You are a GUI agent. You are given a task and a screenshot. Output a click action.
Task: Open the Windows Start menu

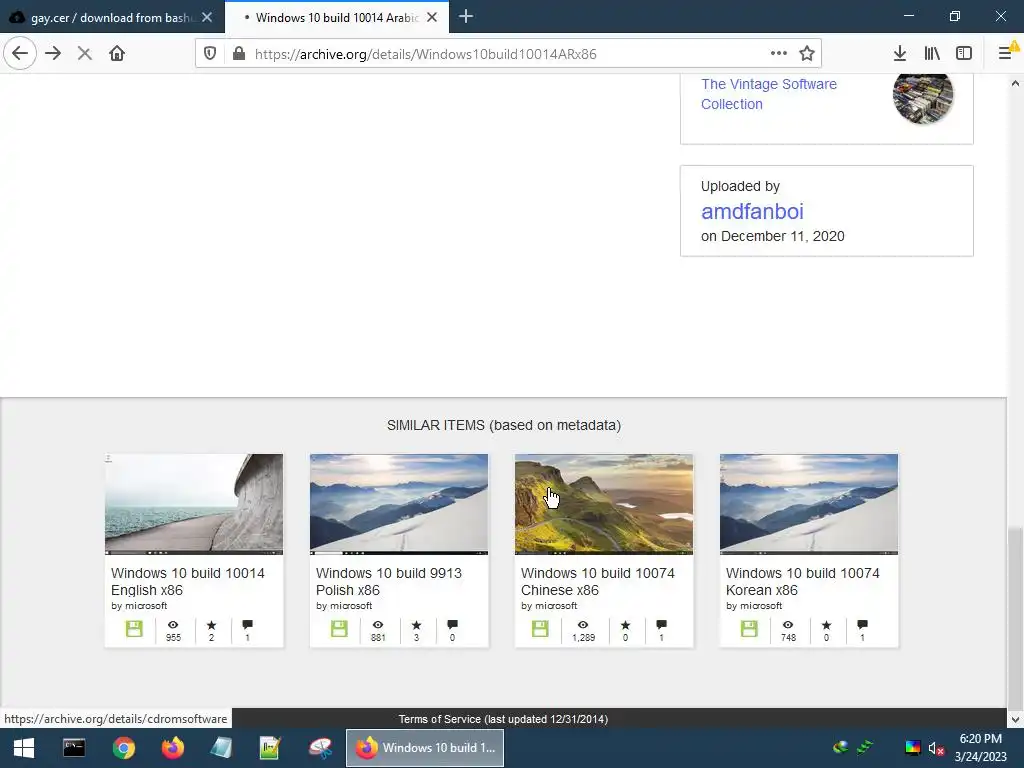click(24, 748)
